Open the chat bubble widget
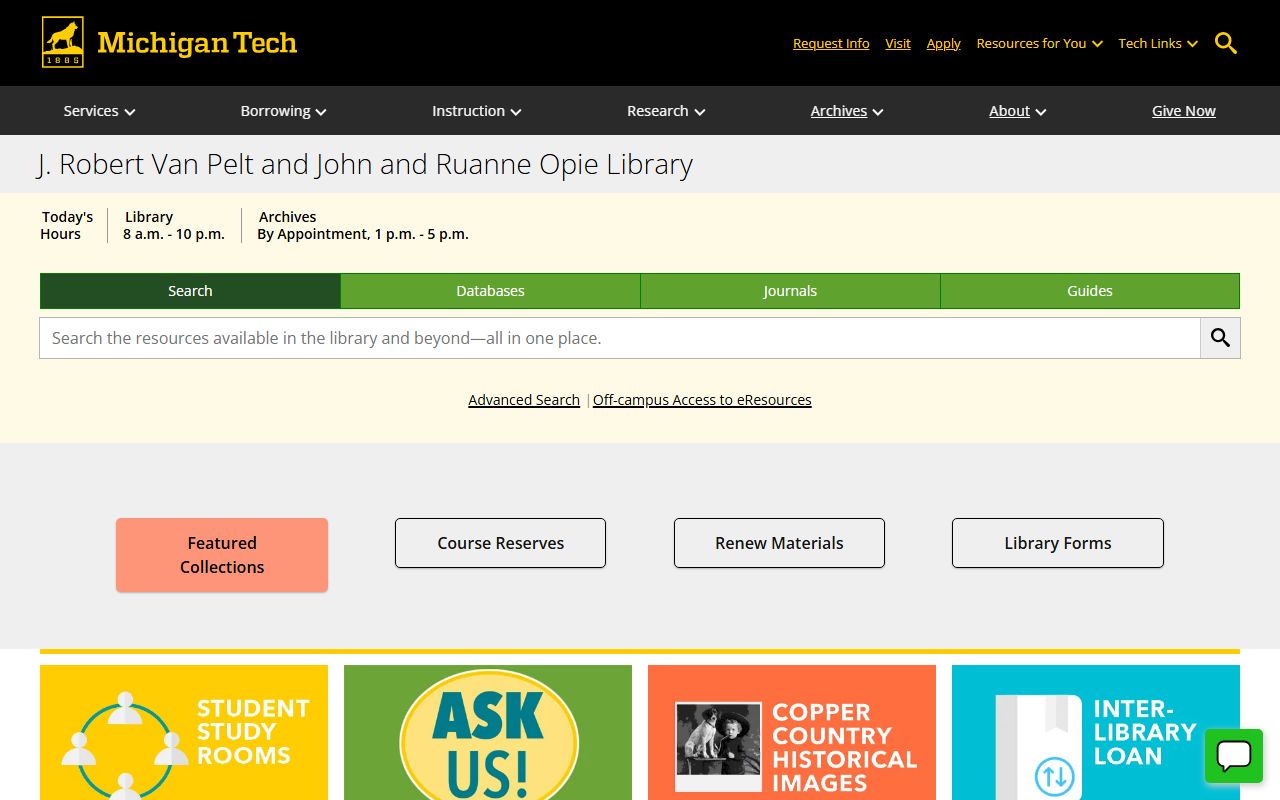Viewport: 1280px width, 800px height. pyautogui.click(x=1234, y=756)
